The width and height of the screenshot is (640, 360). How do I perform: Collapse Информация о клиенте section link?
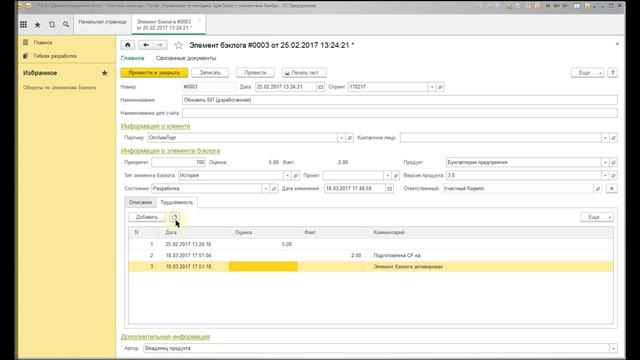[156, 126]
